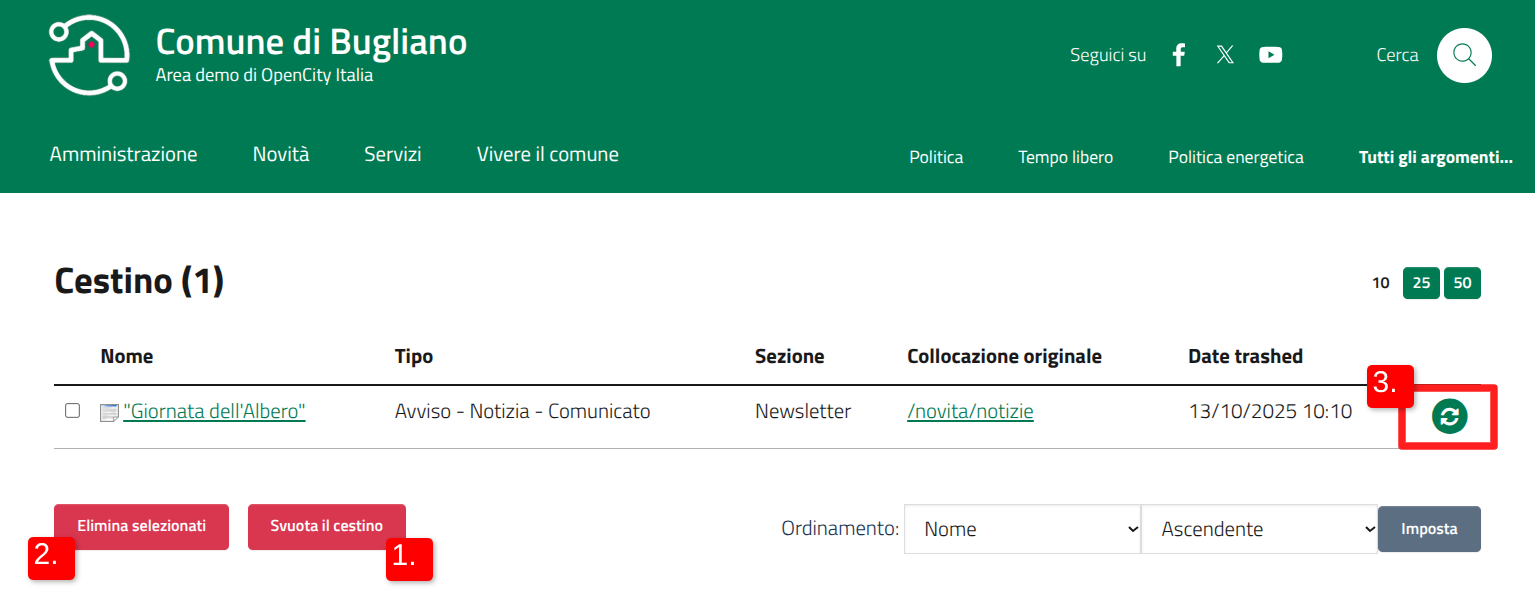Apply sorting with Imposta button
Viewport: 1535px width, 609px height.
coord(1429,529)
